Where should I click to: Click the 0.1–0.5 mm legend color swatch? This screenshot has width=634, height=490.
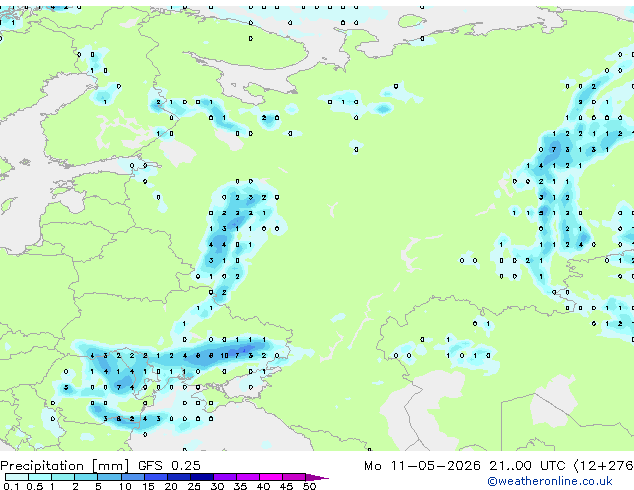17,477
